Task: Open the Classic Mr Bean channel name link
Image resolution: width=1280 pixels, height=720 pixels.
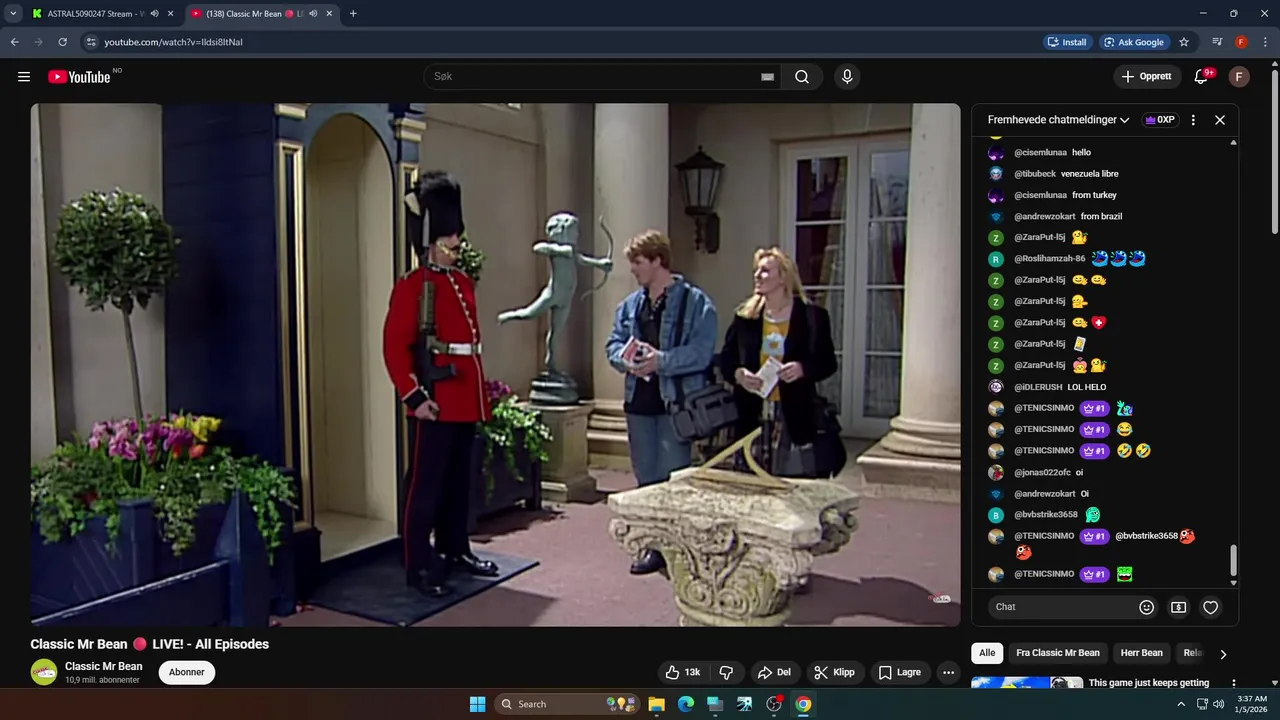Action: pyautogui.click(x=104, y=666)
